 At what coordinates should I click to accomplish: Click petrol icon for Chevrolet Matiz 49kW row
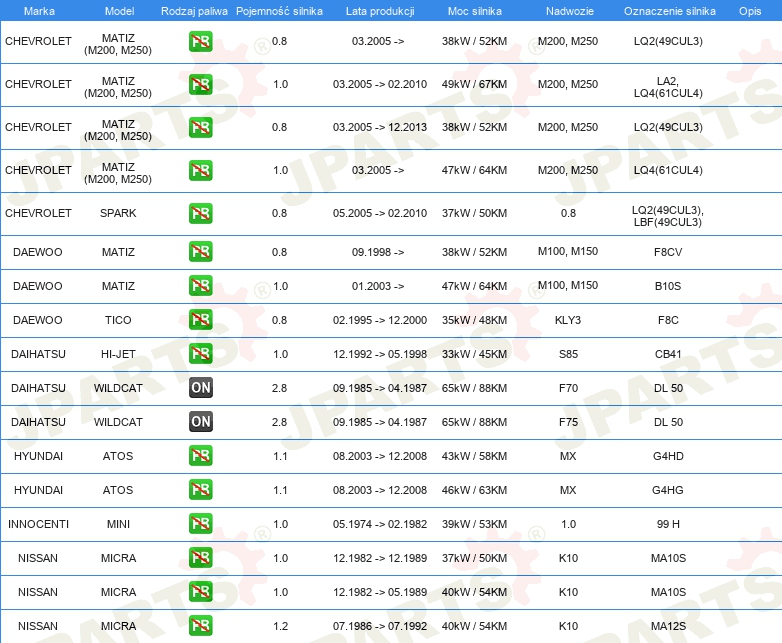(x=200, y=84)
